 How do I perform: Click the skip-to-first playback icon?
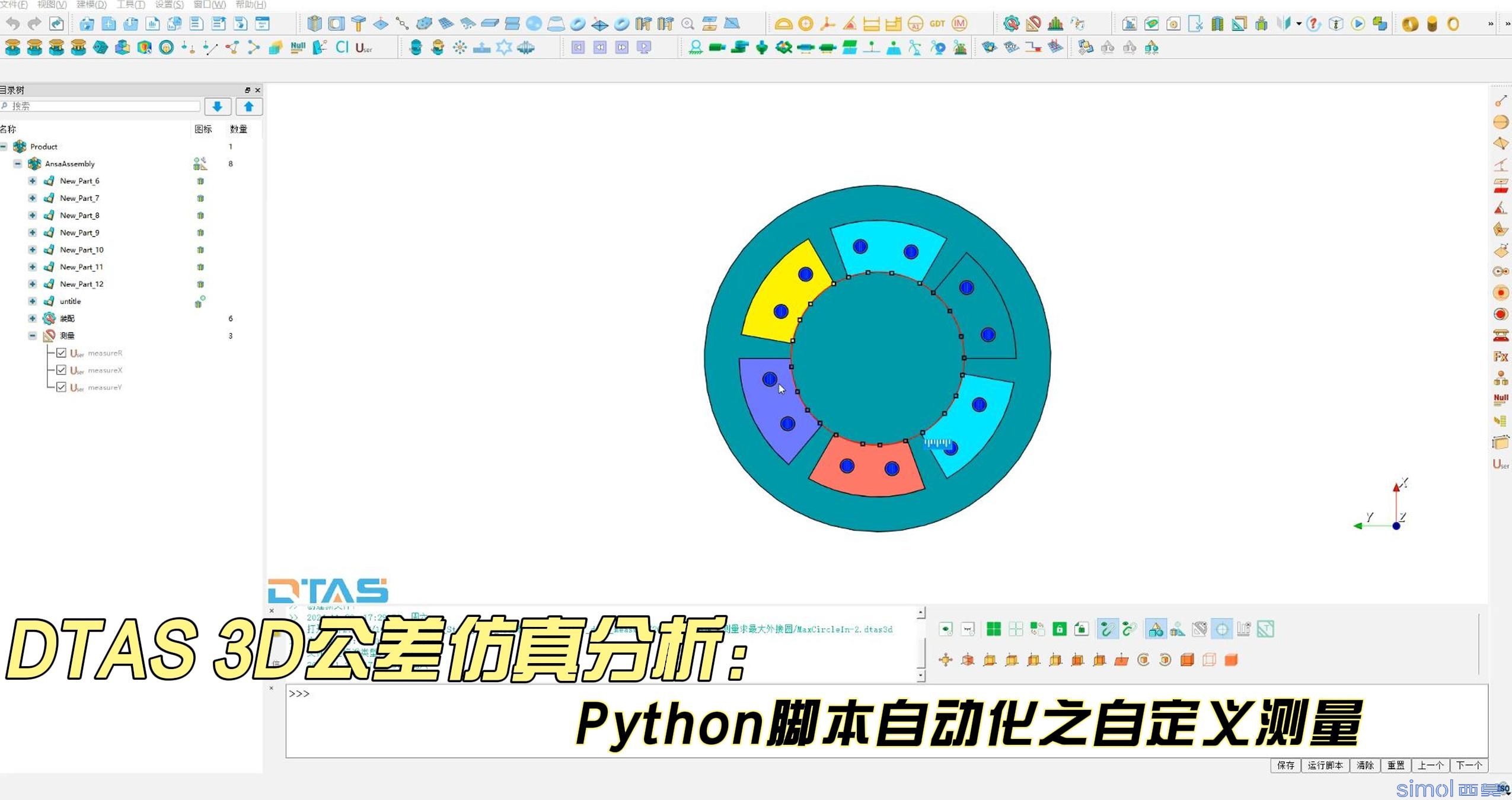(578, 47)
